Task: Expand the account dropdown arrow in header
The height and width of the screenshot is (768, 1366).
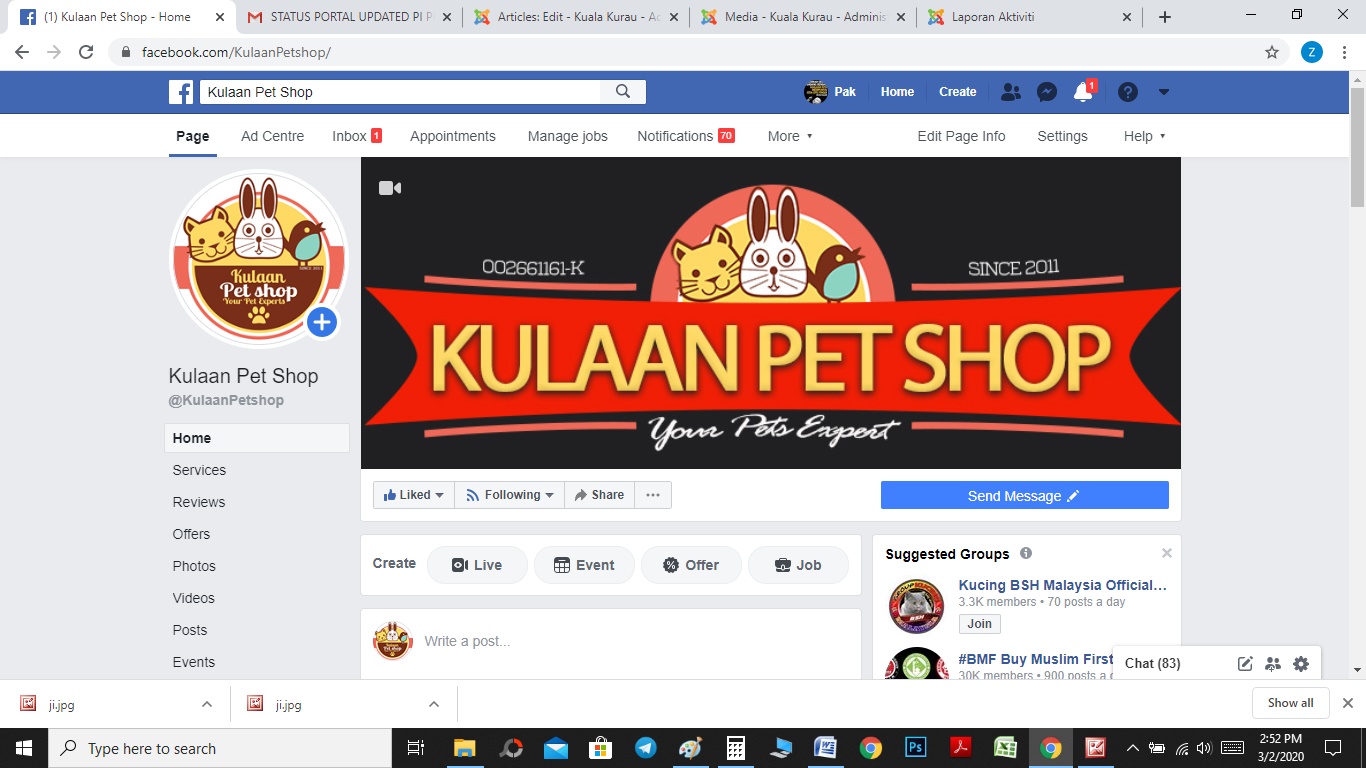Action: pyautogui.click(x=1164, y=92)
